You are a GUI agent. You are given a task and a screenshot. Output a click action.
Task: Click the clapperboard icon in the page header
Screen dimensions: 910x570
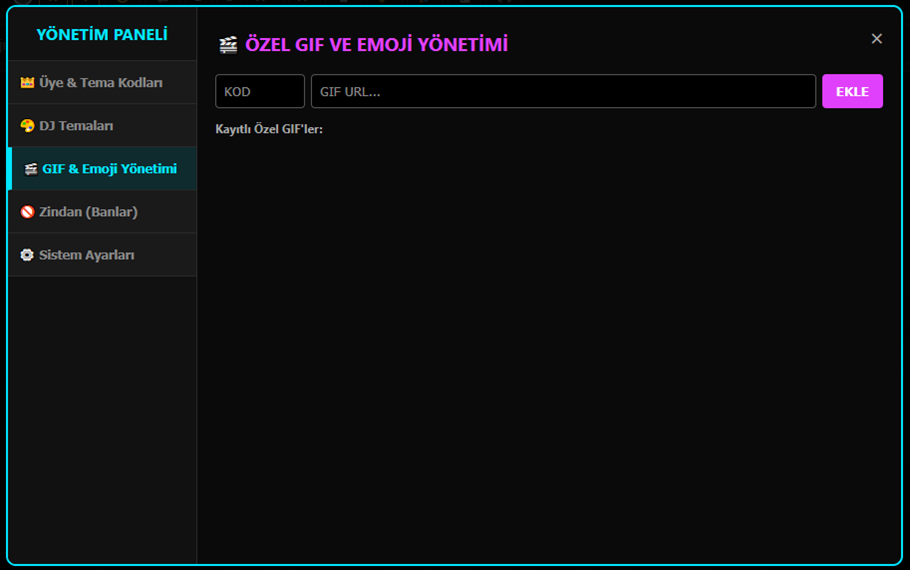(228, 45)
